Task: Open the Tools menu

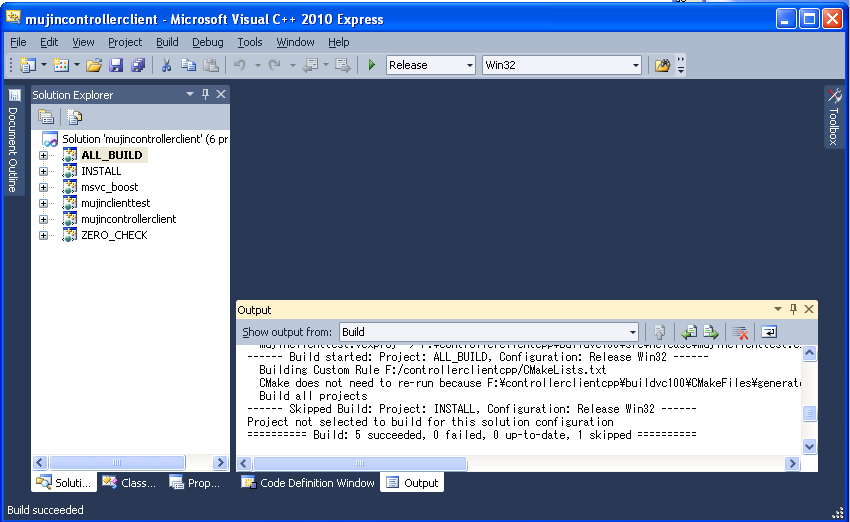Action: pos(249,42)
